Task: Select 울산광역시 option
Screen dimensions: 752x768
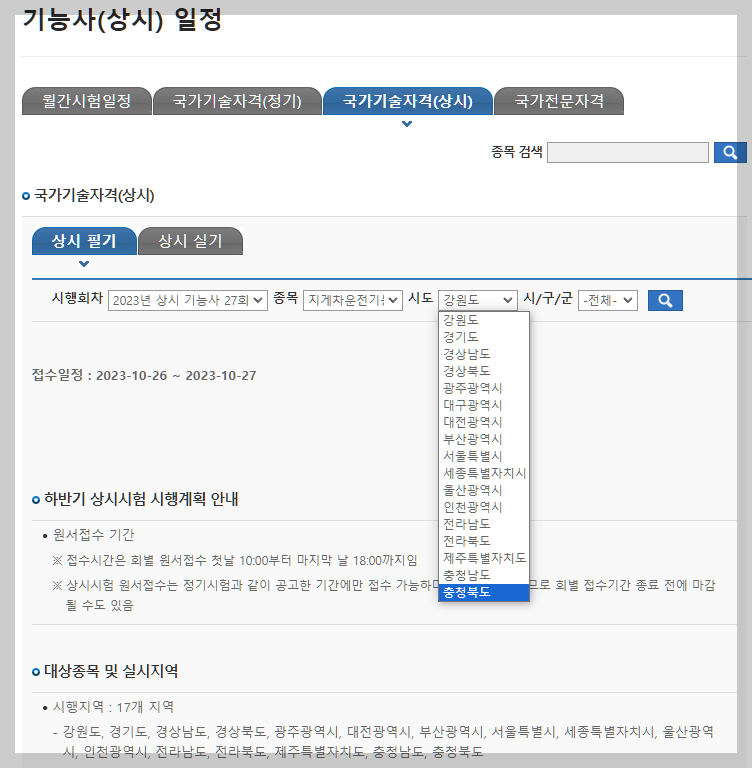Action: (484, 490)
